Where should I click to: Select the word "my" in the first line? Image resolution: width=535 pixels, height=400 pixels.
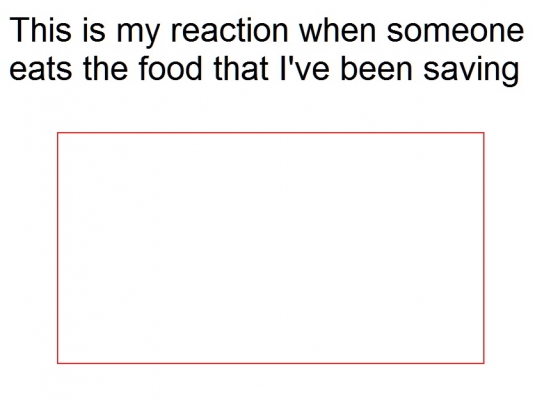(138, 33)
